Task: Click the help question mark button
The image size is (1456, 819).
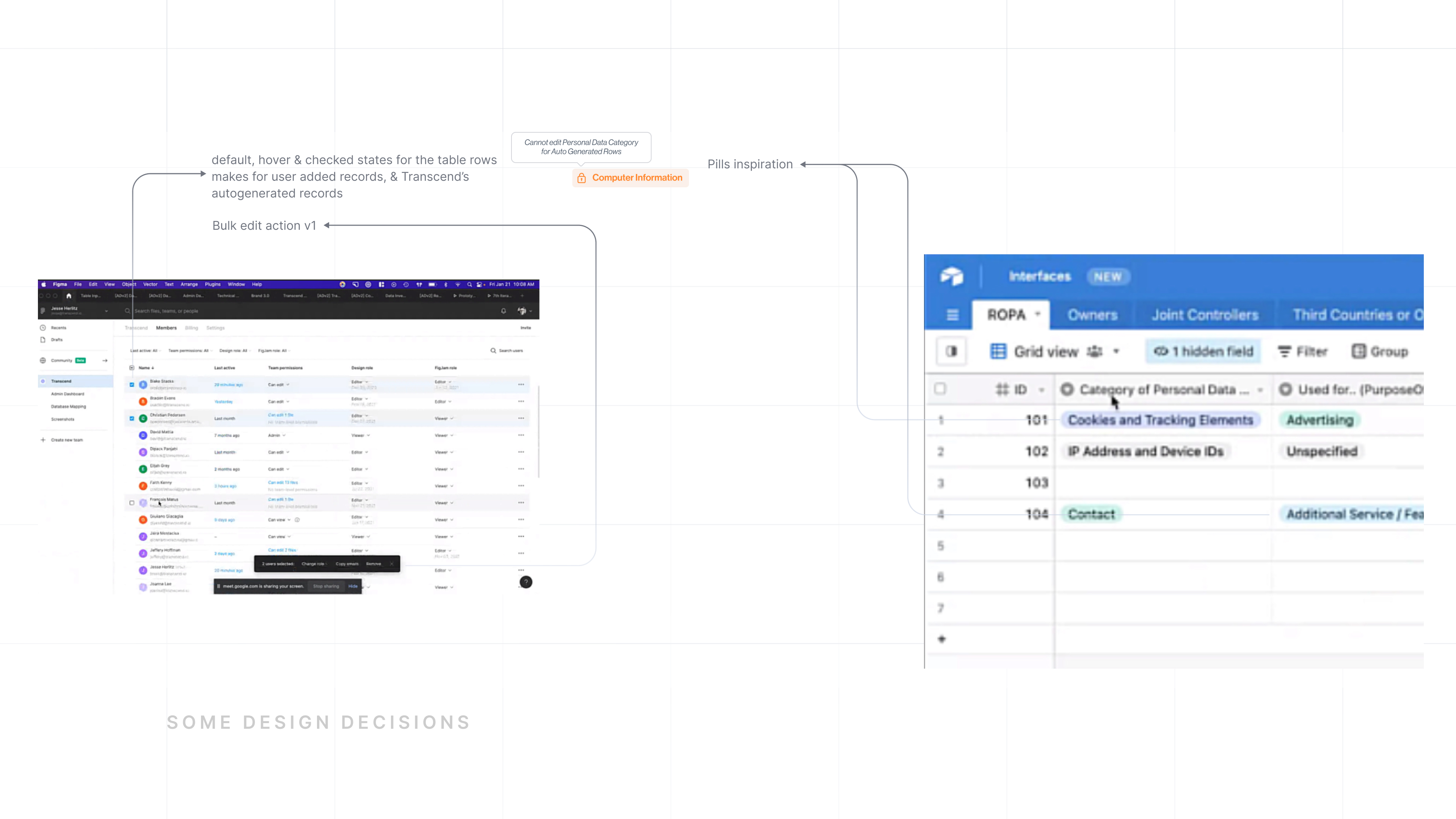Action: click(x=526, y=582)
